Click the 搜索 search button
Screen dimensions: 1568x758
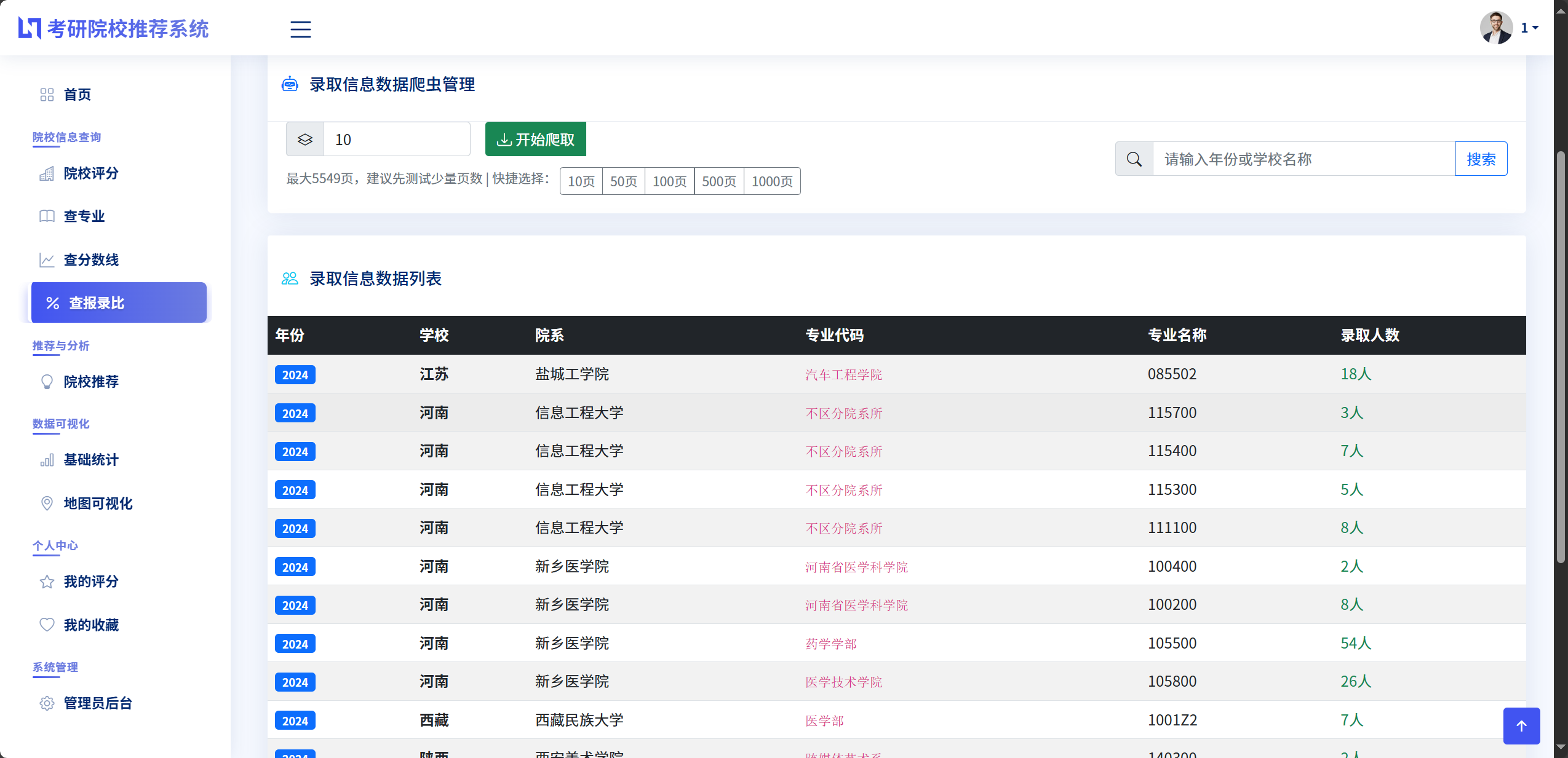(1481, 159)
